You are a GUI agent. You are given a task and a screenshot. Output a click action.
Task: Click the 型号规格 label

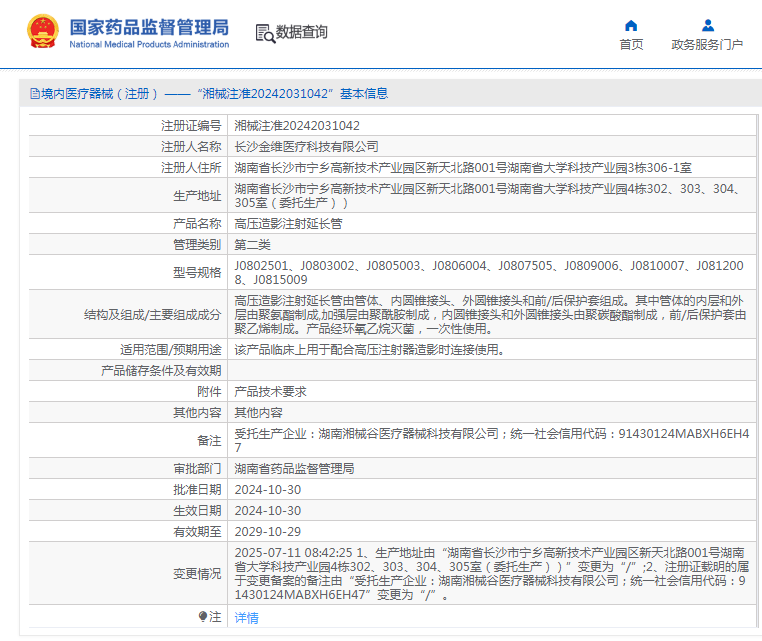coord(197,272)
